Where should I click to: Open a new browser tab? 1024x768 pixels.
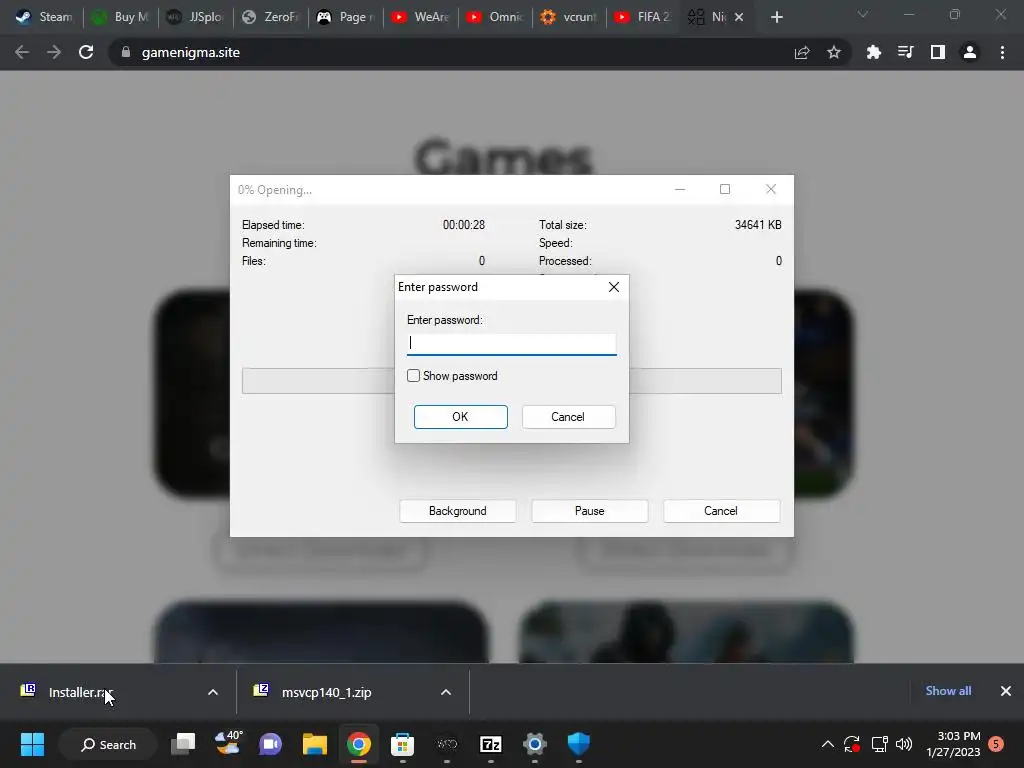(776, 17)
